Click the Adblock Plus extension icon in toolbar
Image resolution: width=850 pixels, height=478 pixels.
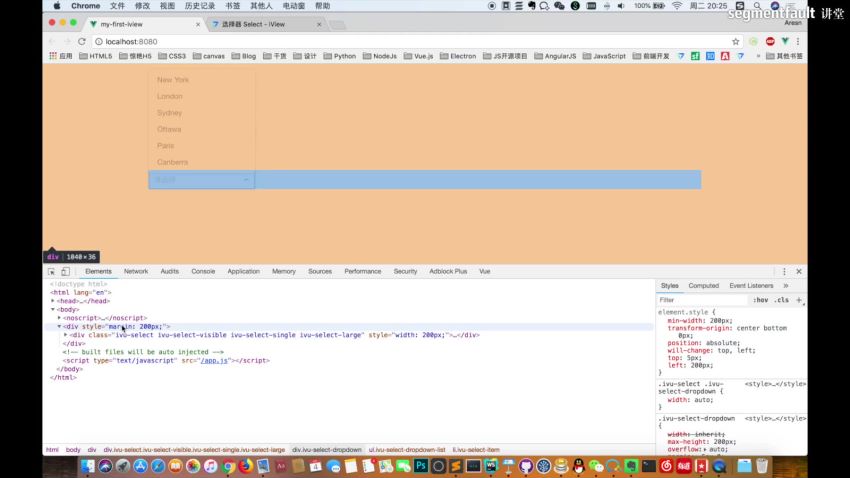(770, 41)
